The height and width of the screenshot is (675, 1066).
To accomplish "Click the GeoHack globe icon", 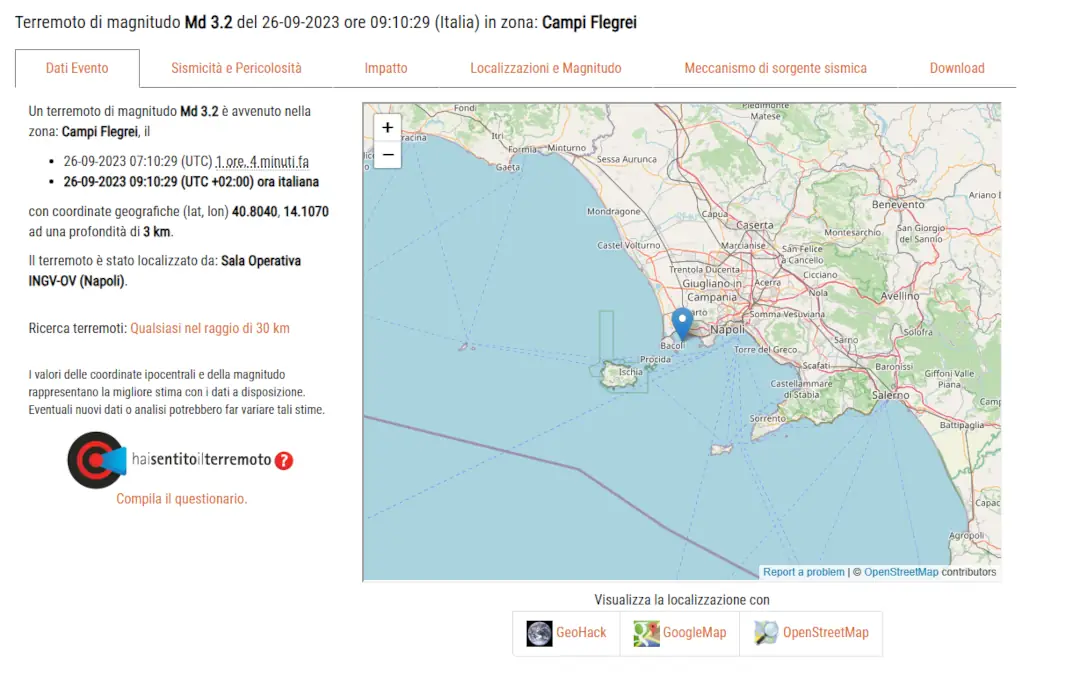I will (x=540, y=633).
